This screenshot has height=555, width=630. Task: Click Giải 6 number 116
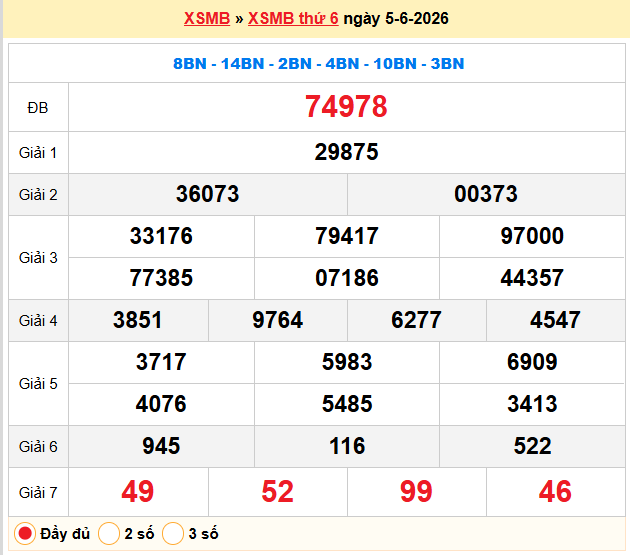coord(347,446)
